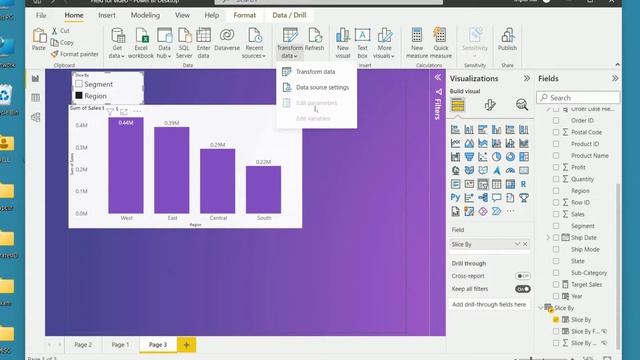Go to Page 2 tab
The height and width of the screenshot is (360, 640).
click(x=83, y=344)
